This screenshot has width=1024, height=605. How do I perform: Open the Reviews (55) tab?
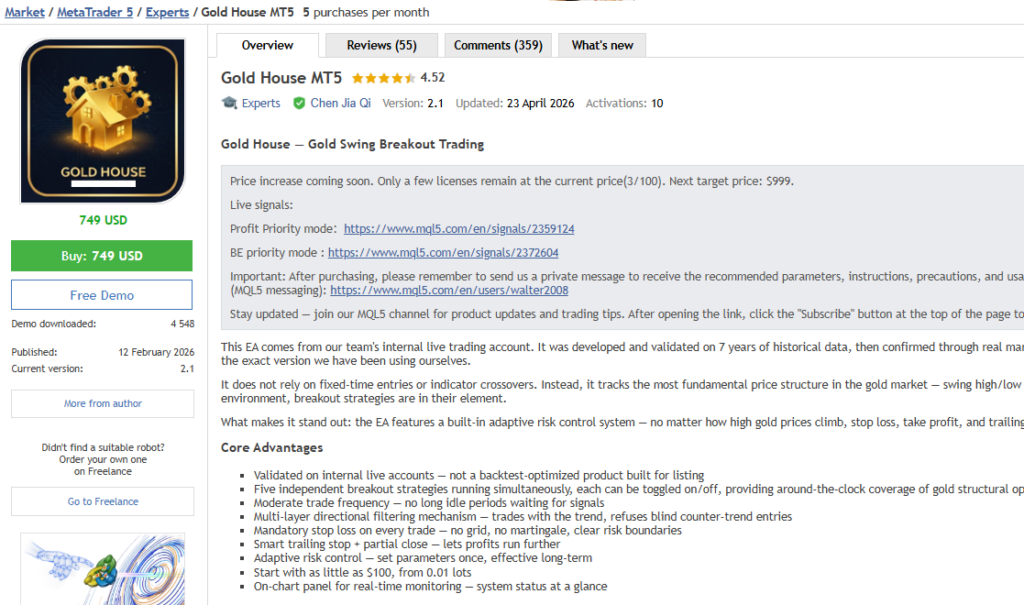(381, 45)
